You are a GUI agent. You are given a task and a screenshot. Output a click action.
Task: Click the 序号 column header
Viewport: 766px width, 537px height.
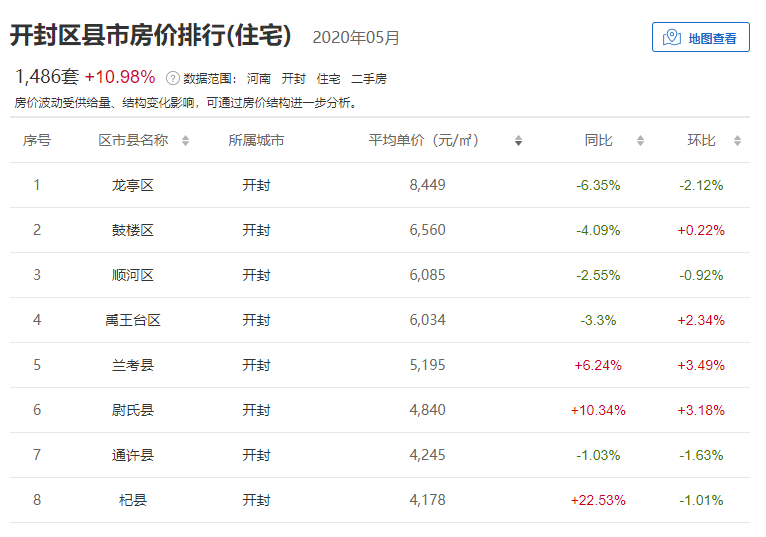pos(37,141)
